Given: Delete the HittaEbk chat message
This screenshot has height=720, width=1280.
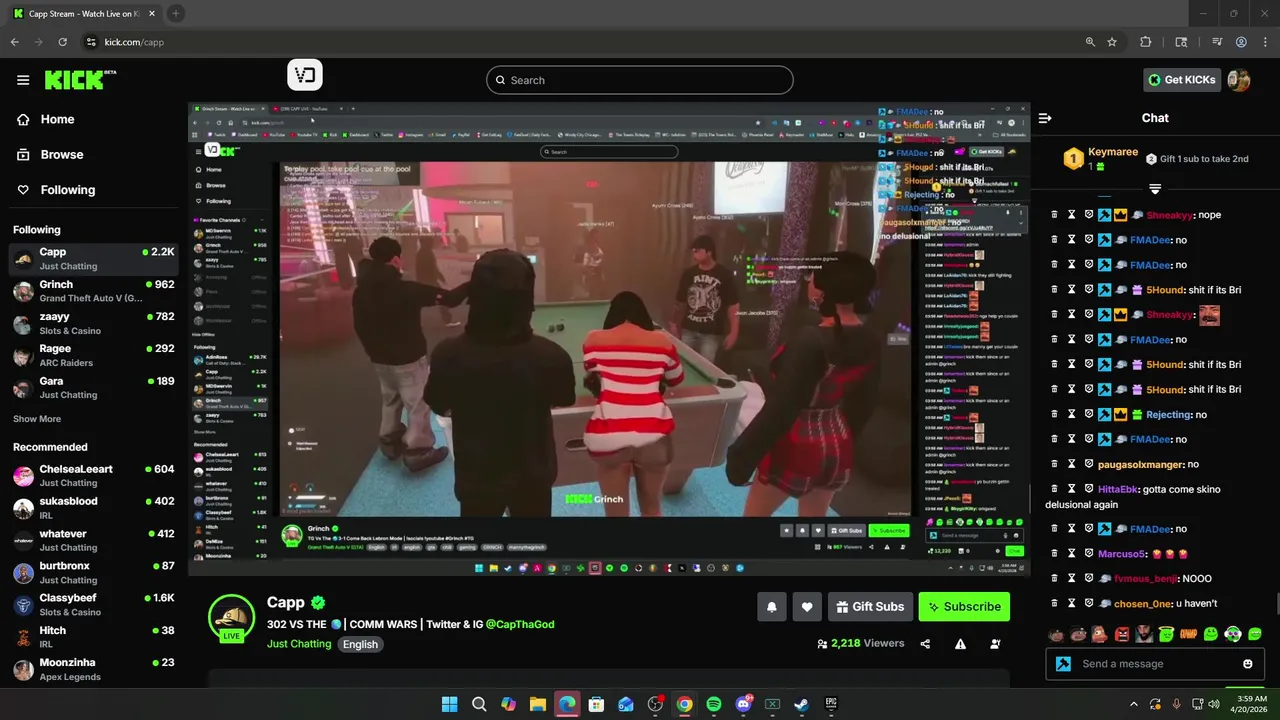Looking at the screenshot, I should pos(1054,489).
